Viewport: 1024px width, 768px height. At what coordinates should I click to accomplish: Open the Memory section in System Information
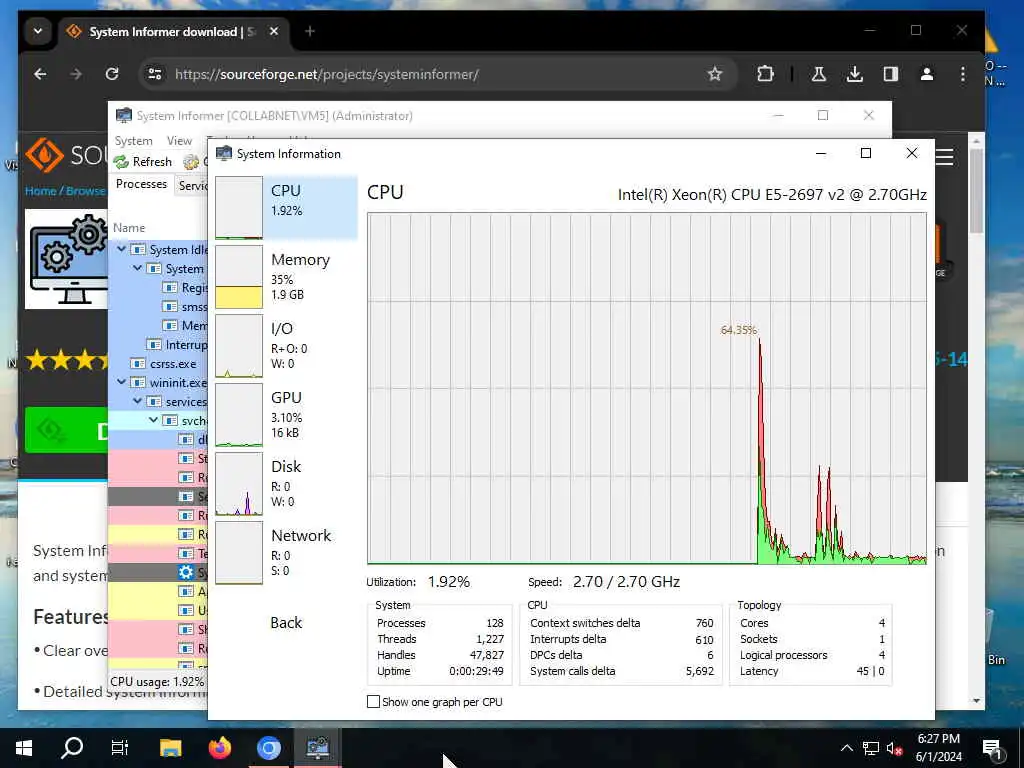click(x=286, y=277)
